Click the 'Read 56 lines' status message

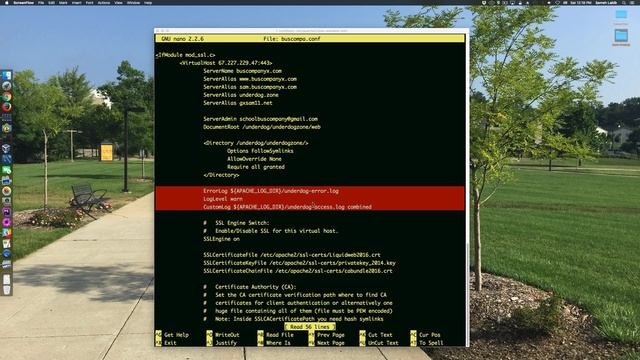pos(310,327)
